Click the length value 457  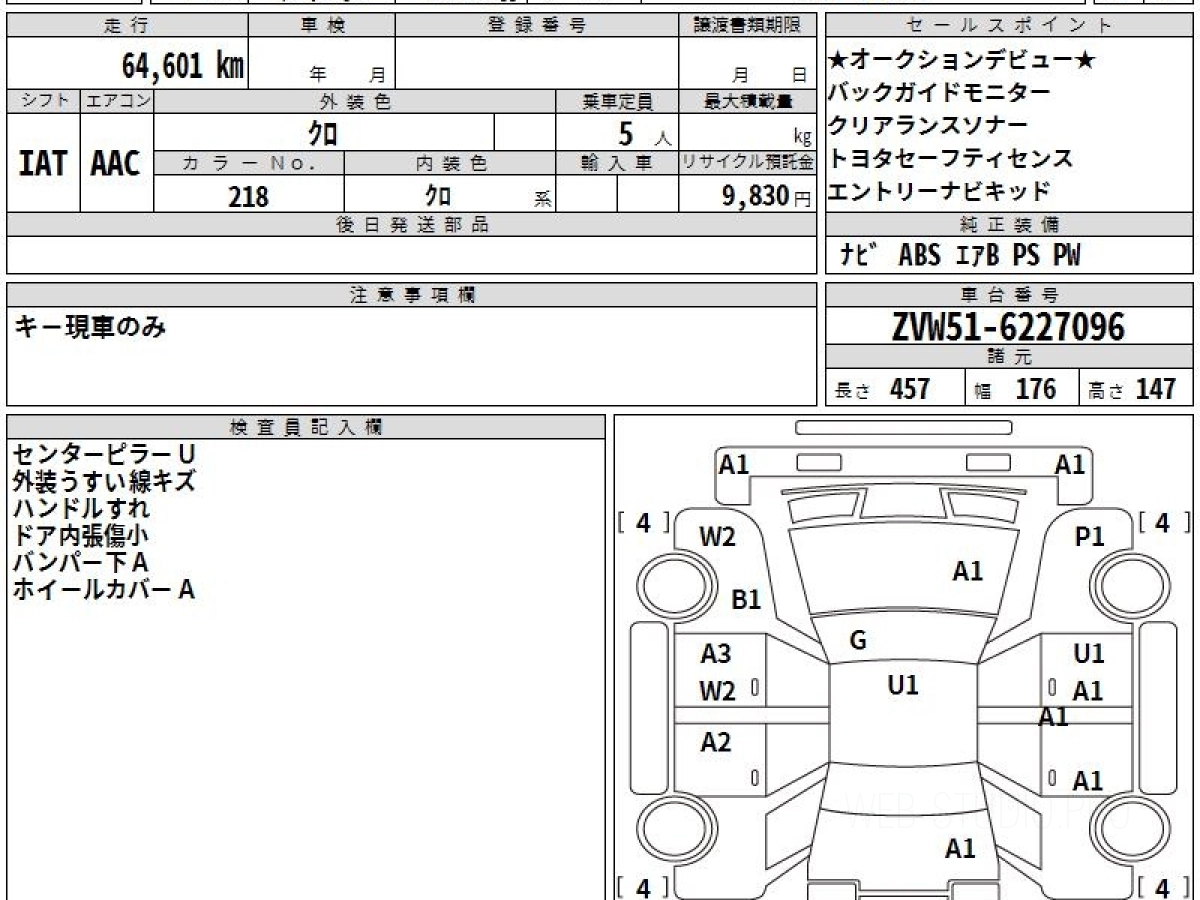[x=910, y=389]
